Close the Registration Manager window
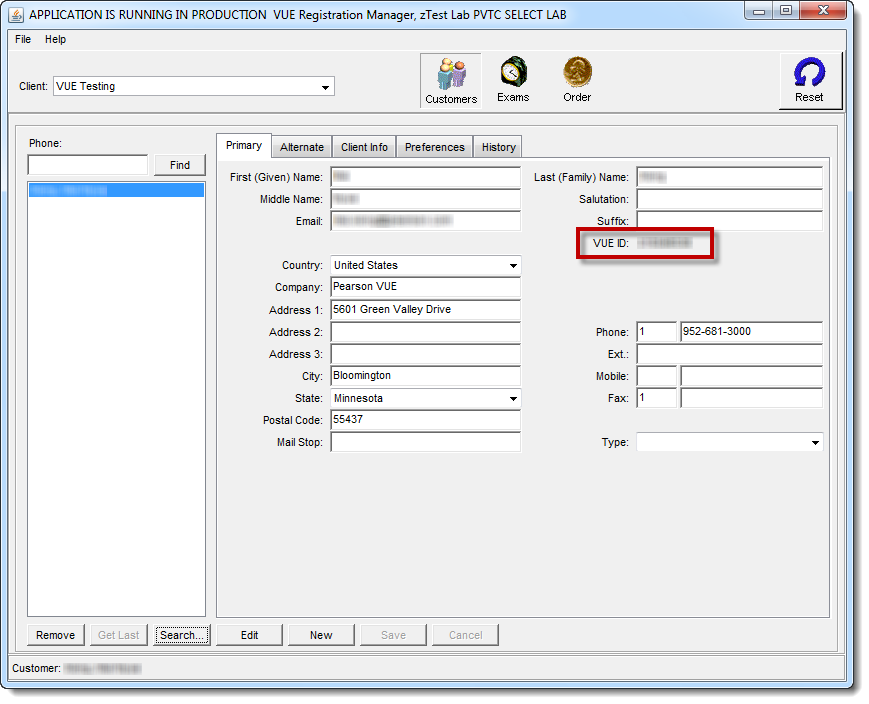This screenshot has height=704, width=869. click(x=823, y=11)
